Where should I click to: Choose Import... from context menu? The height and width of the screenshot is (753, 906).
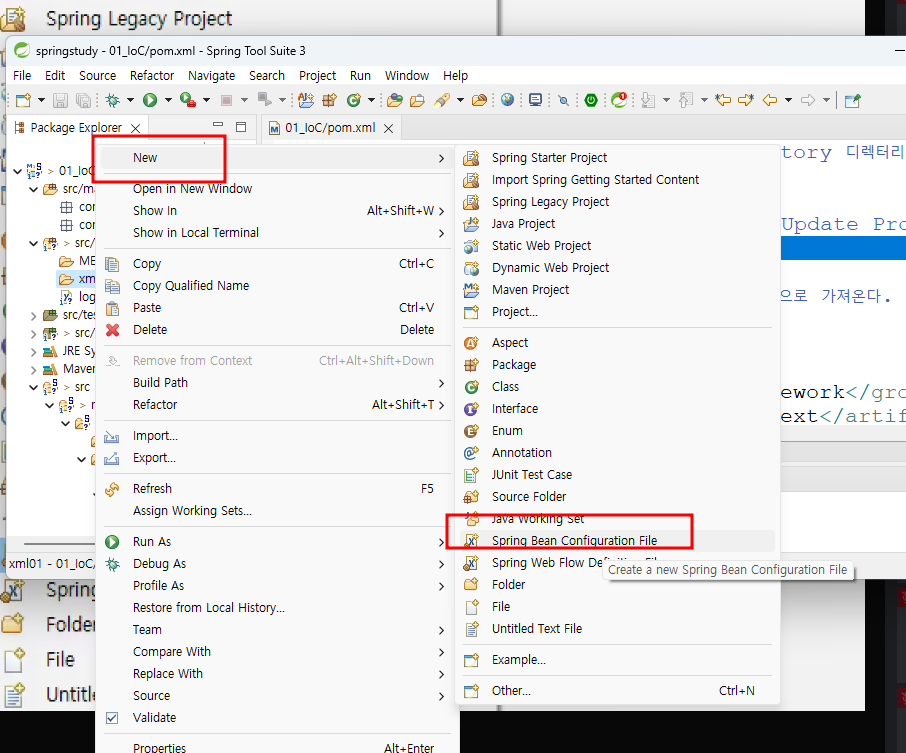click(276, 436)
